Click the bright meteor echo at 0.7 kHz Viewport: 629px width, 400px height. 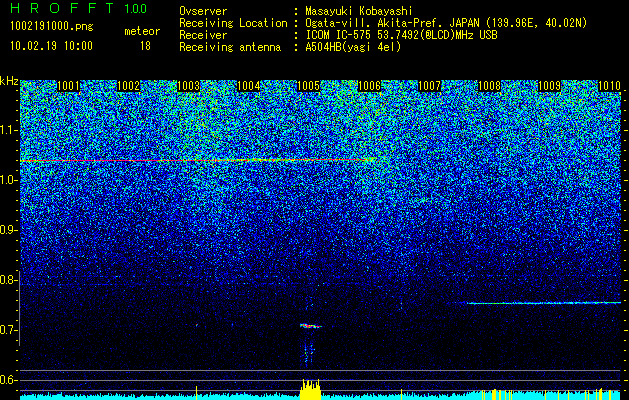pyautogui.click(x=311, y=326)
